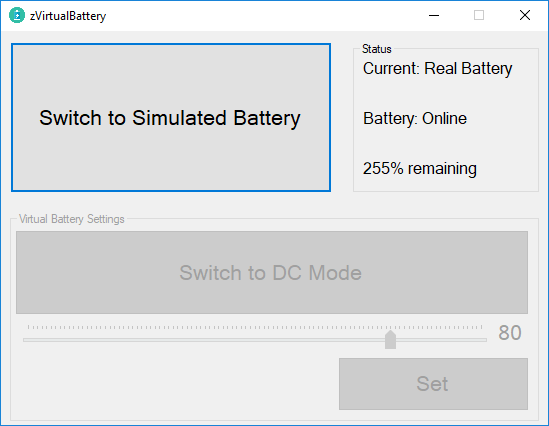Maximize the zVirtualBattery window
This screenshot has height=426, width=549.
tap(479, 15)
